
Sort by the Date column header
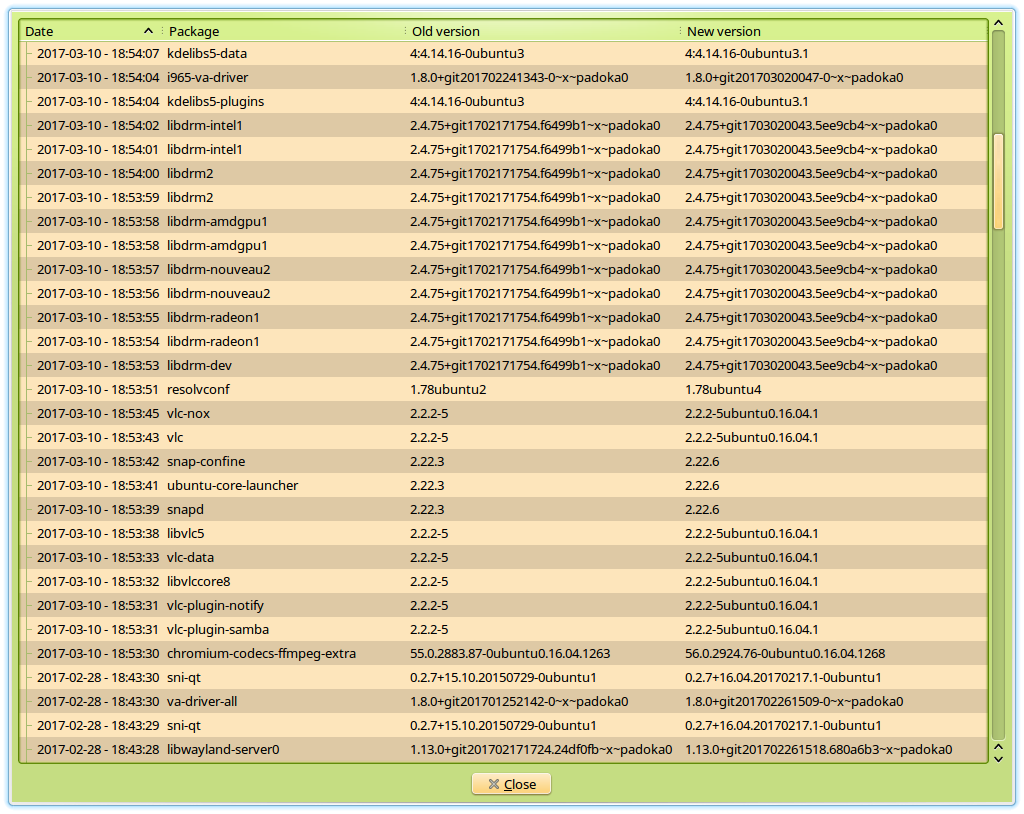click(x=80, y=31)
